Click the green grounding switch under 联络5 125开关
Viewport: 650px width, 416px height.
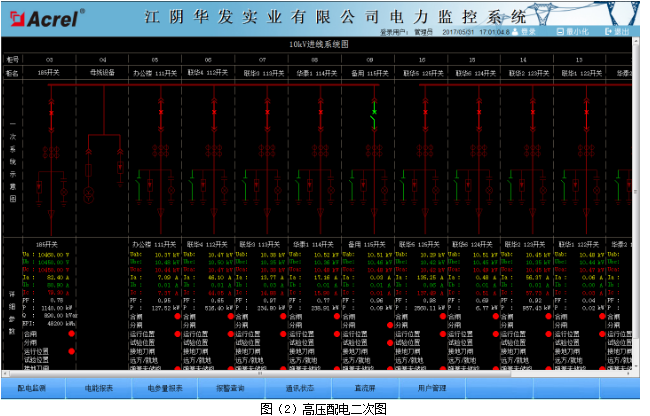coord(403,187)
